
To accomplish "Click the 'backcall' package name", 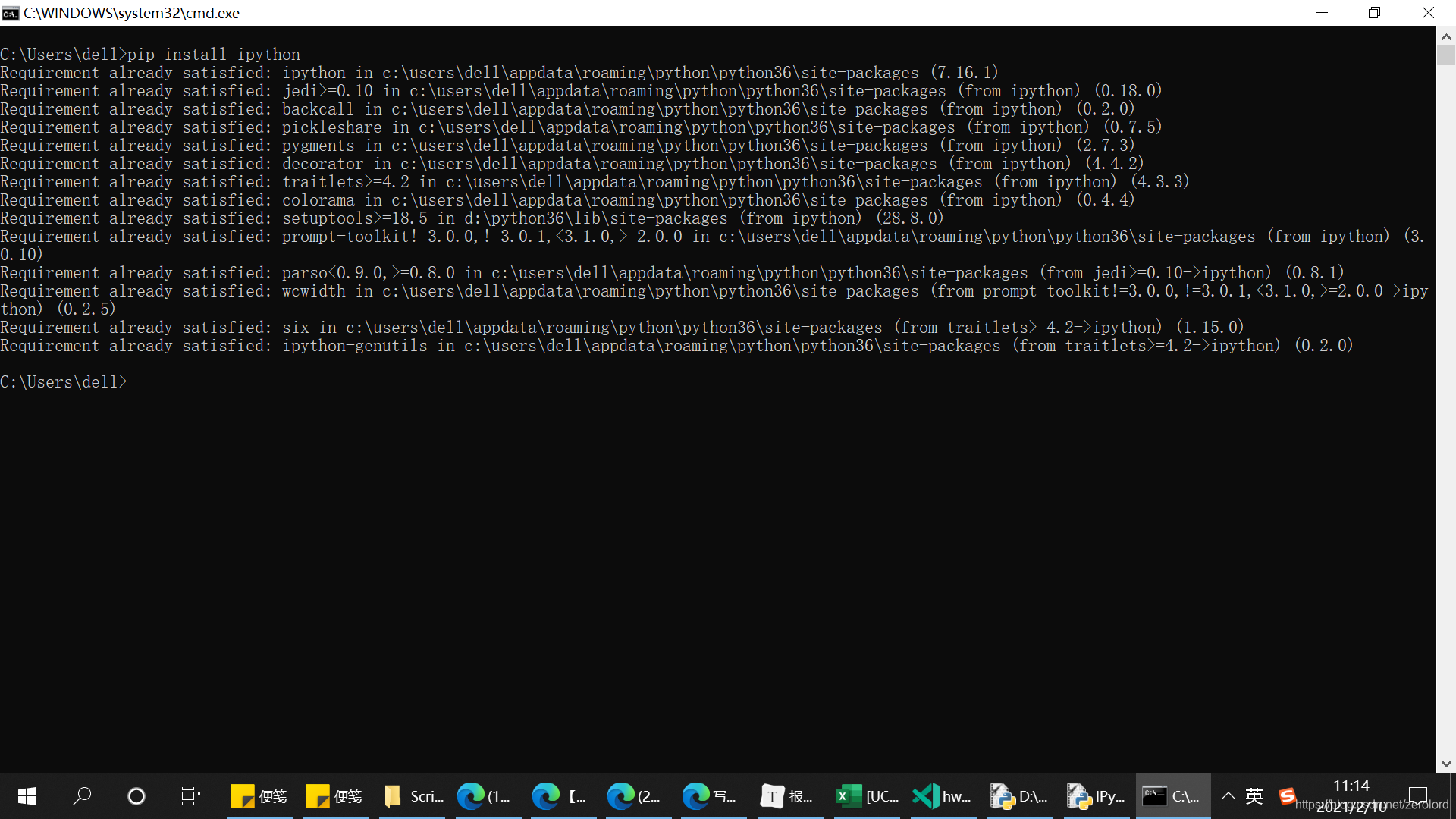I will coord(318,109).
